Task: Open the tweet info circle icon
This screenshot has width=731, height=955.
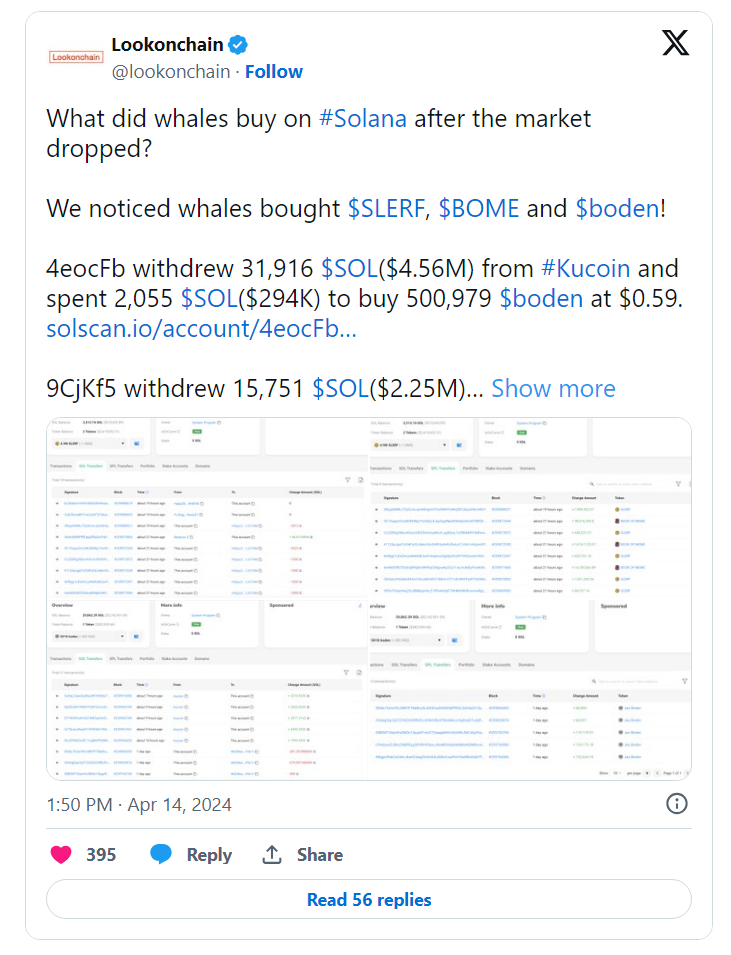Action: [677, 803]
